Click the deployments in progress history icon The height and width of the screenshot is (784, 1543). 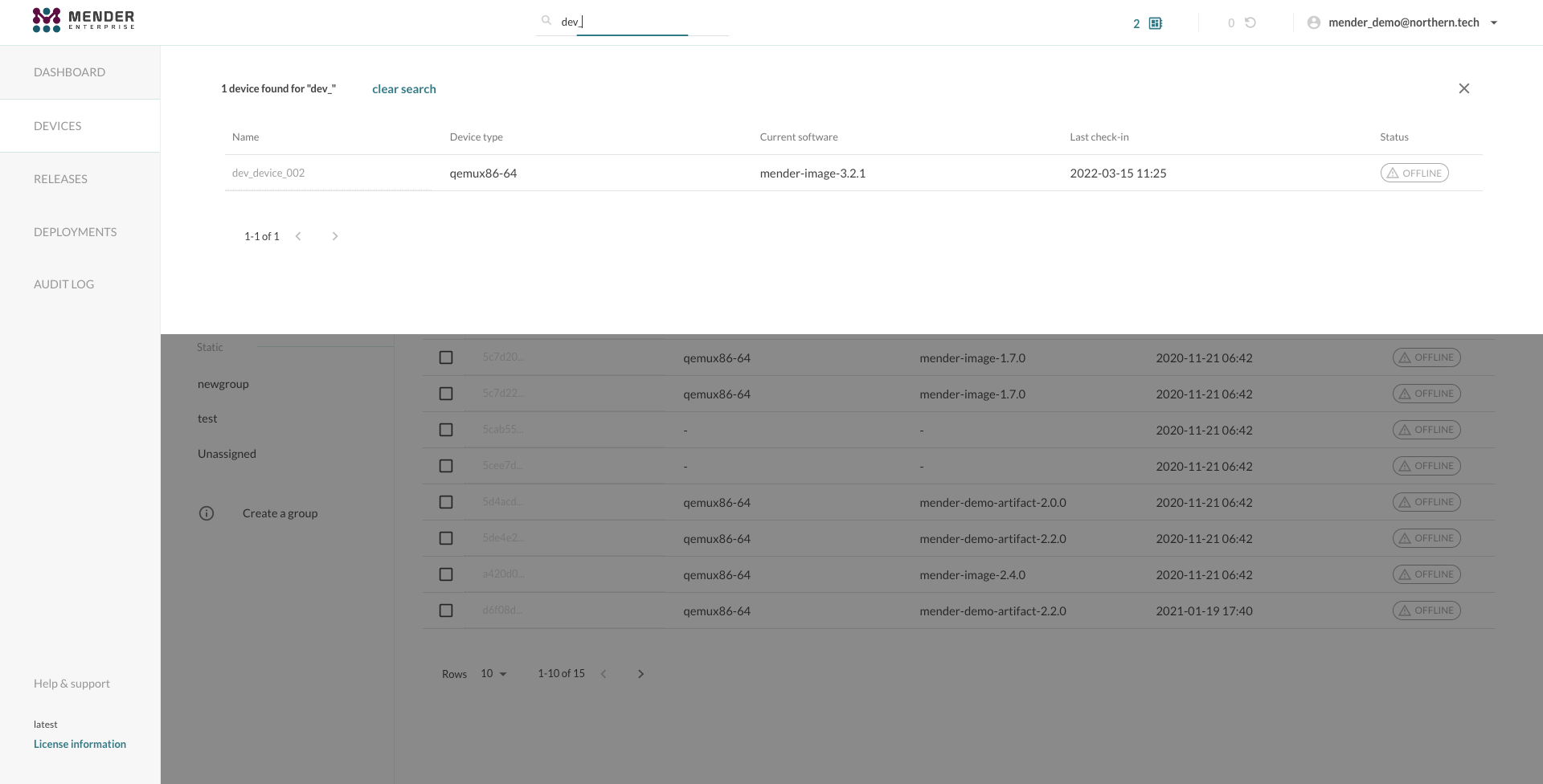pyautogui.click(x=1250, y=23)
